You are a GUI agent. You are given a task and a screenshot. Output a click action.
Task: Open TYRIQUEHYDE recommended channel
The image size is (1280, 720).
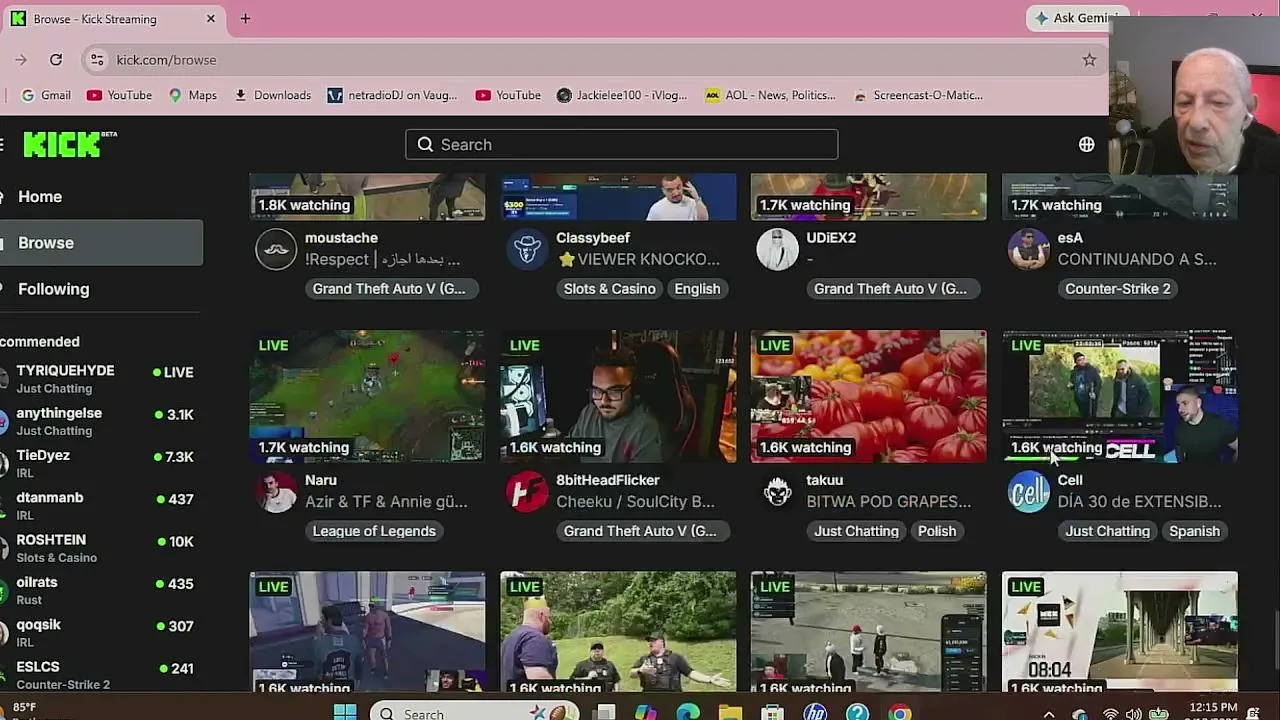pyautogui.click(x=101, y=379)
